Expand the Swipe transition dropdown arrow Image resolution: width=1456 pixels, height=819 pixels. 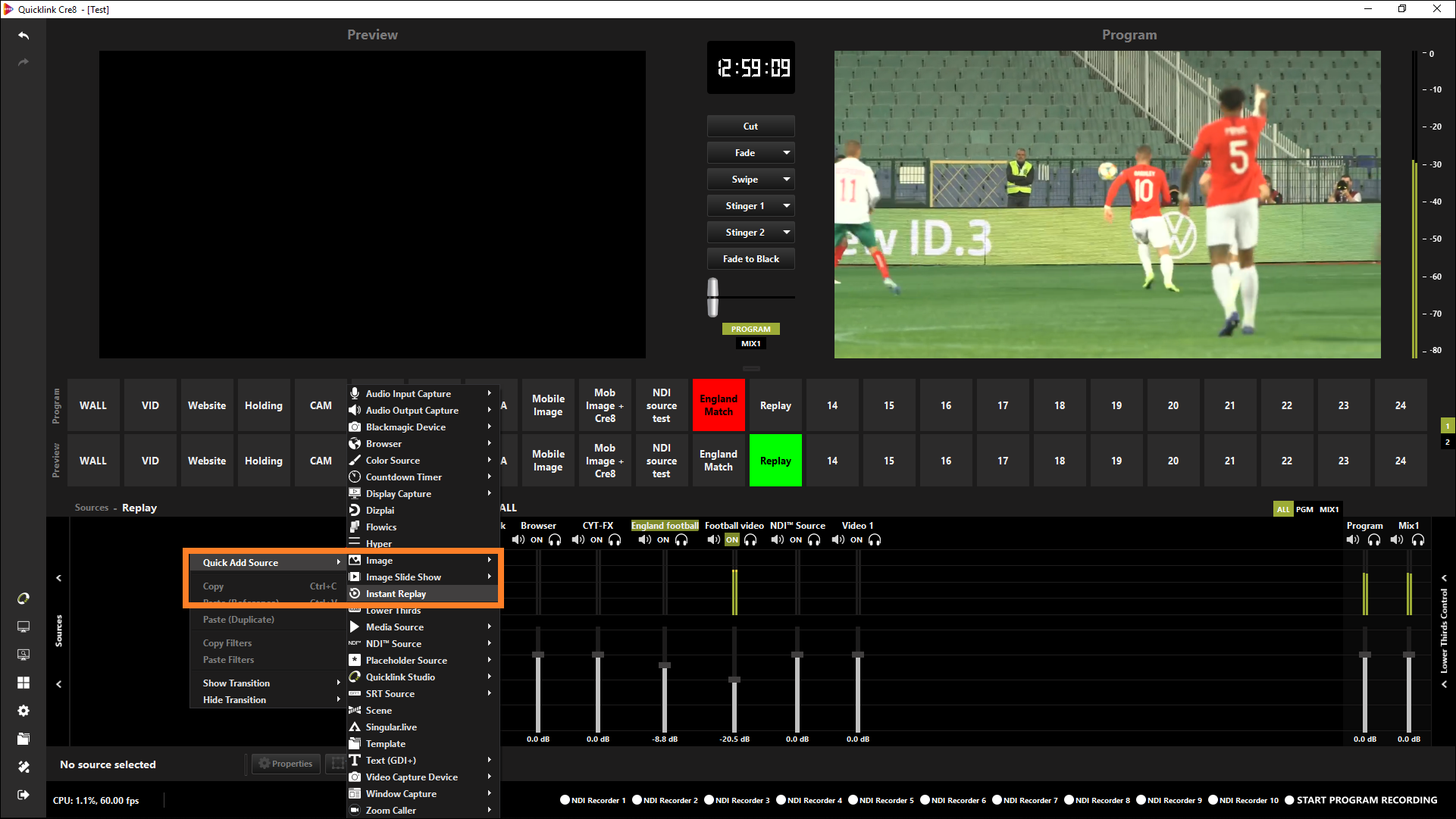coord(787,180)
